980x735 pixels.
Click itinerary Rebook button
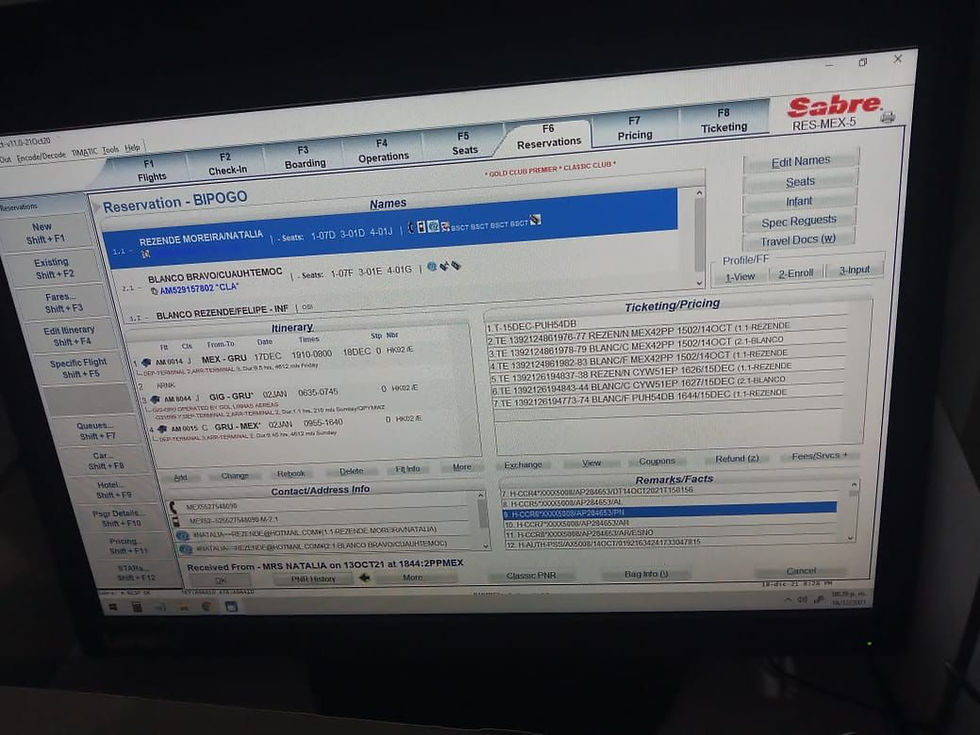(x=291, y=474)
